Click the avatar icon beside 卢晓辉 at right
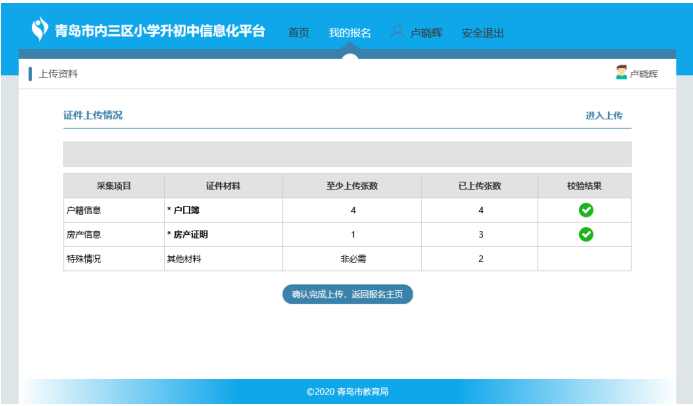 pyautogui.click(x=621, y=73)
